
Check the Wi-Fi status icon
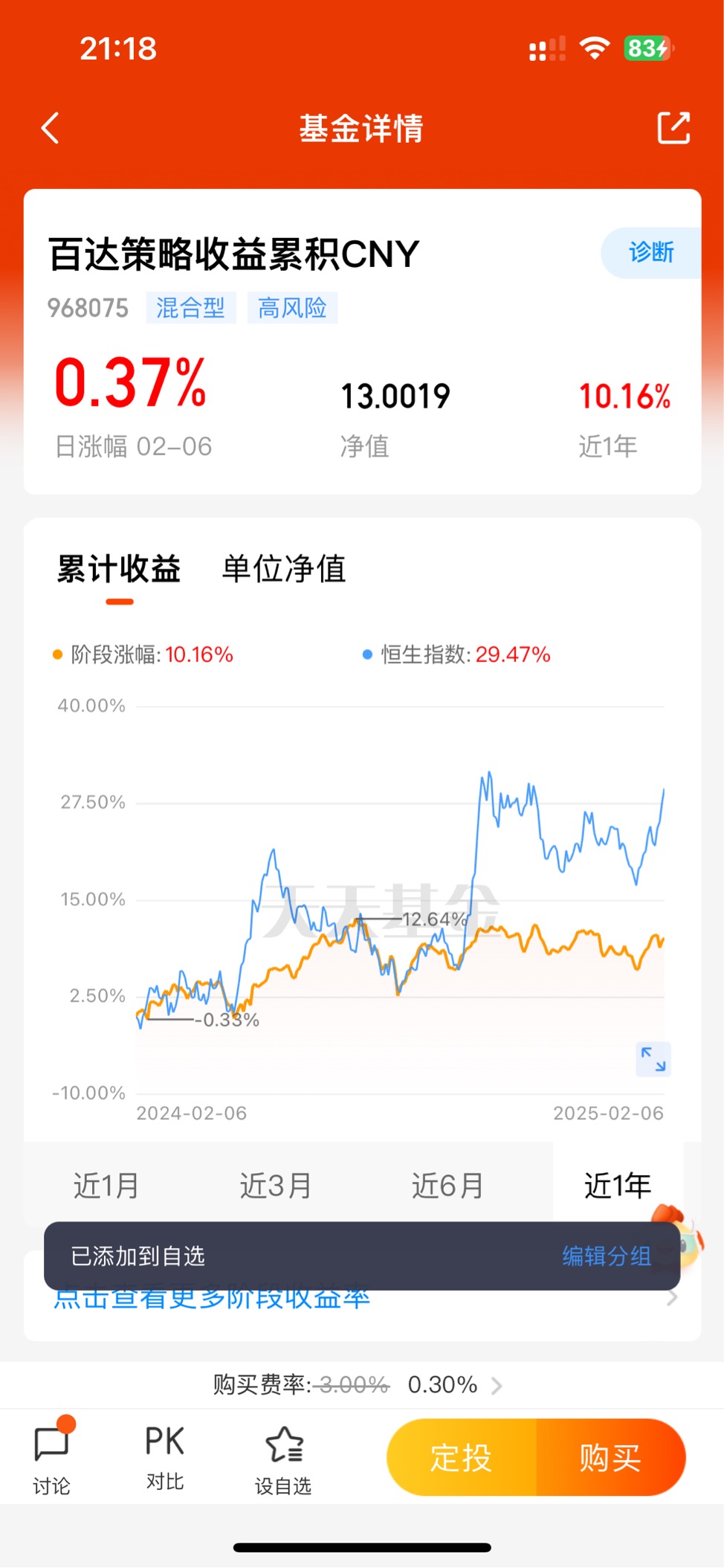coord(594,48)
